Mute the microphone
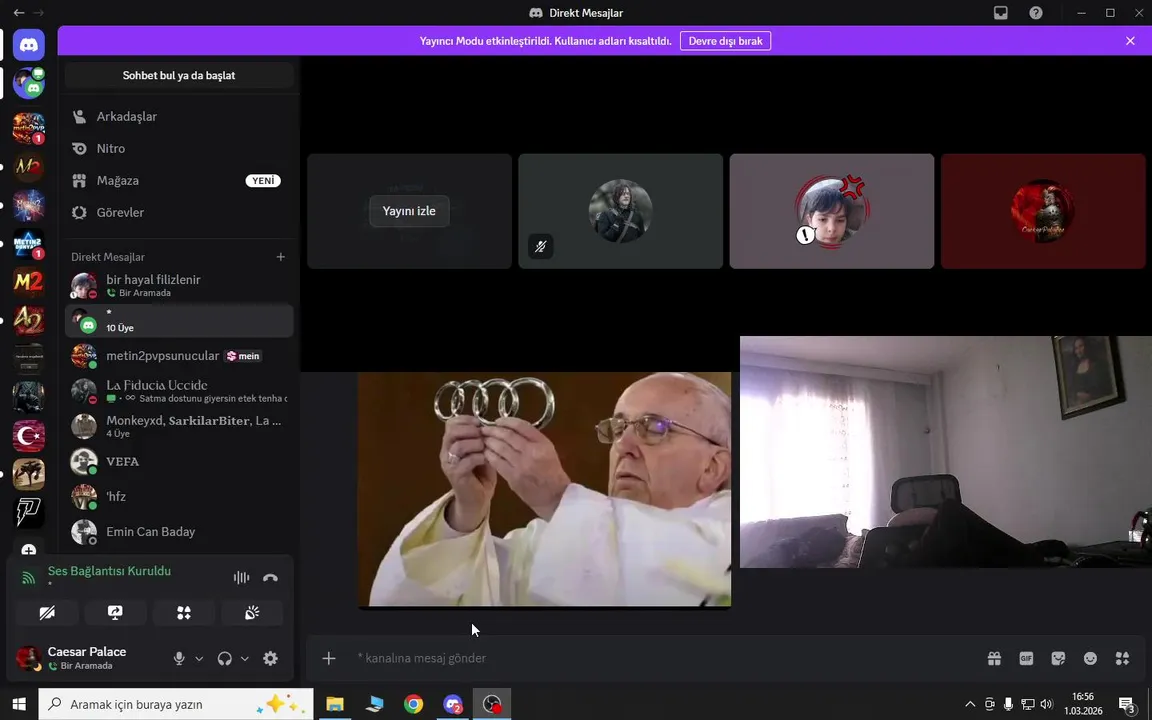This screenshot has height=720, width=1152. 179,658
